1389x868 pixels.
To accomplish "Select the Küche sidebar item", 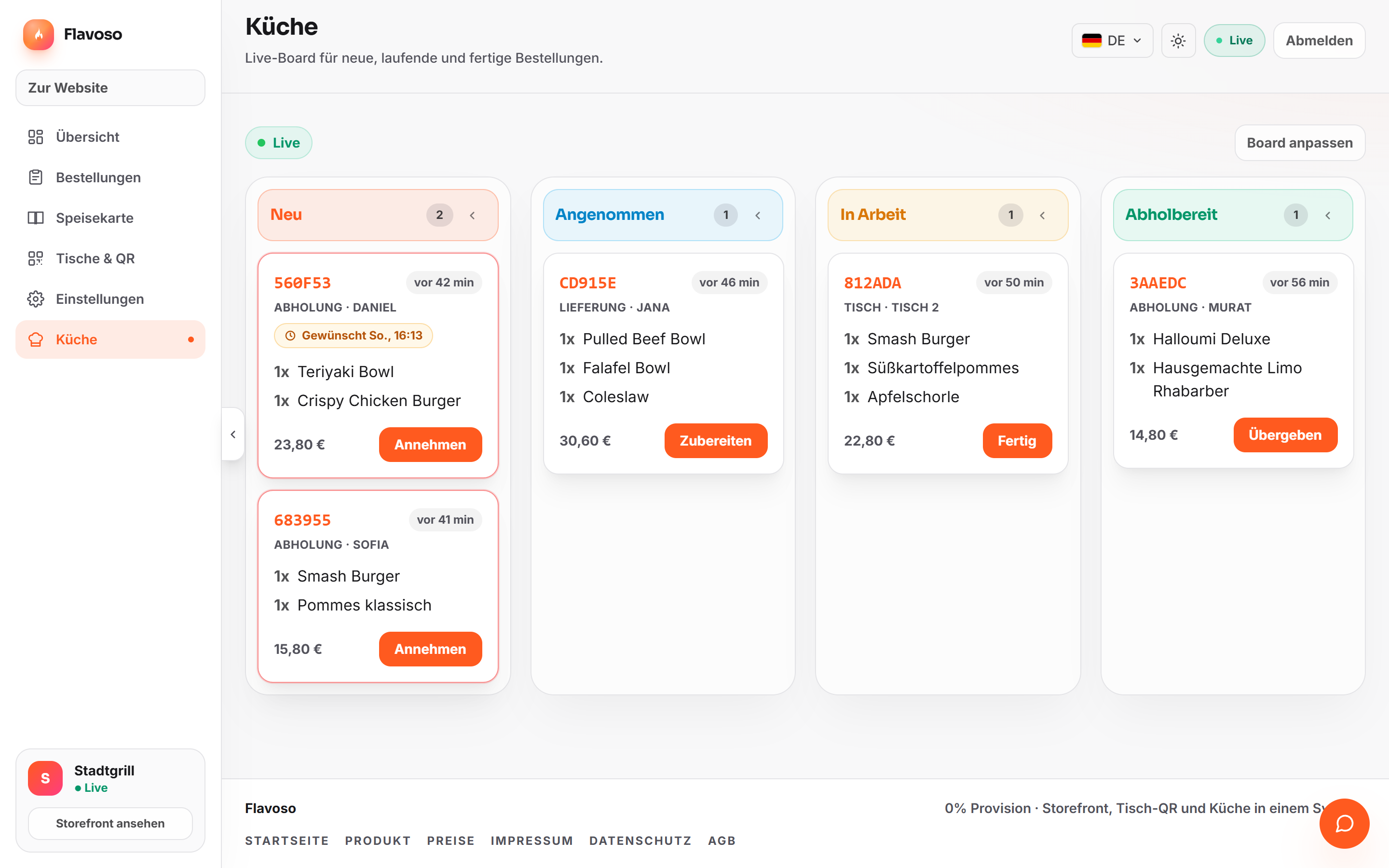I will click(x=110, y=339).
